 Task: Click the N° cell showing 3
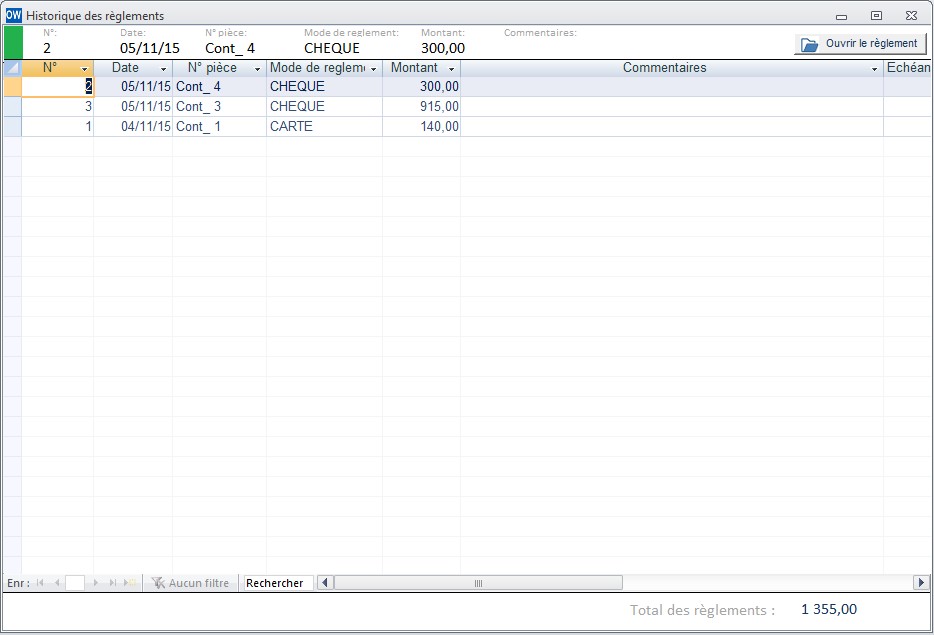point(58,107)
